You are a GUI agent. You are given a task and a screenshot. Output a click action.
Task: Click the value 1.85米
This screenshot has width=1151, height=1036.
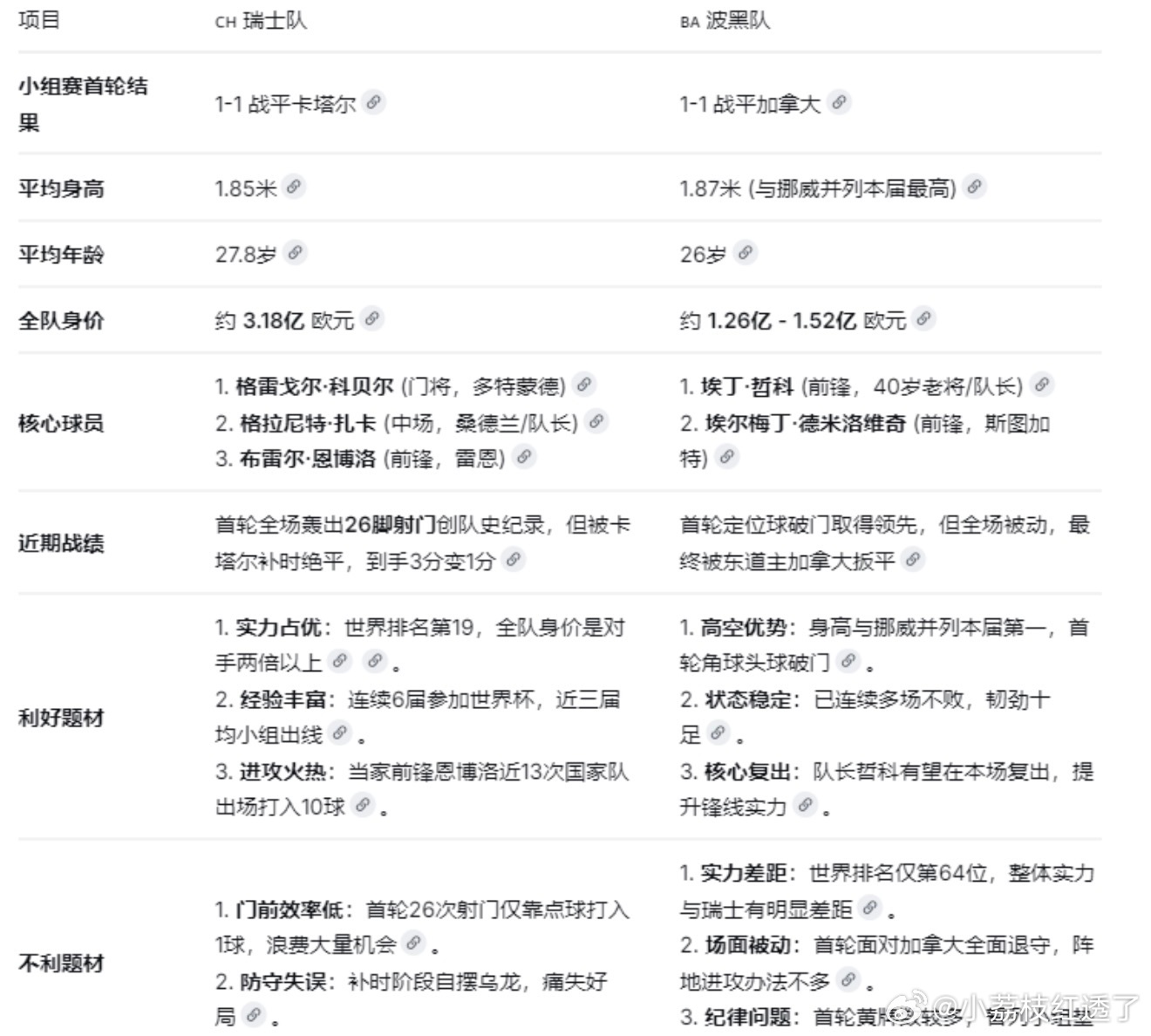point(246,188)
